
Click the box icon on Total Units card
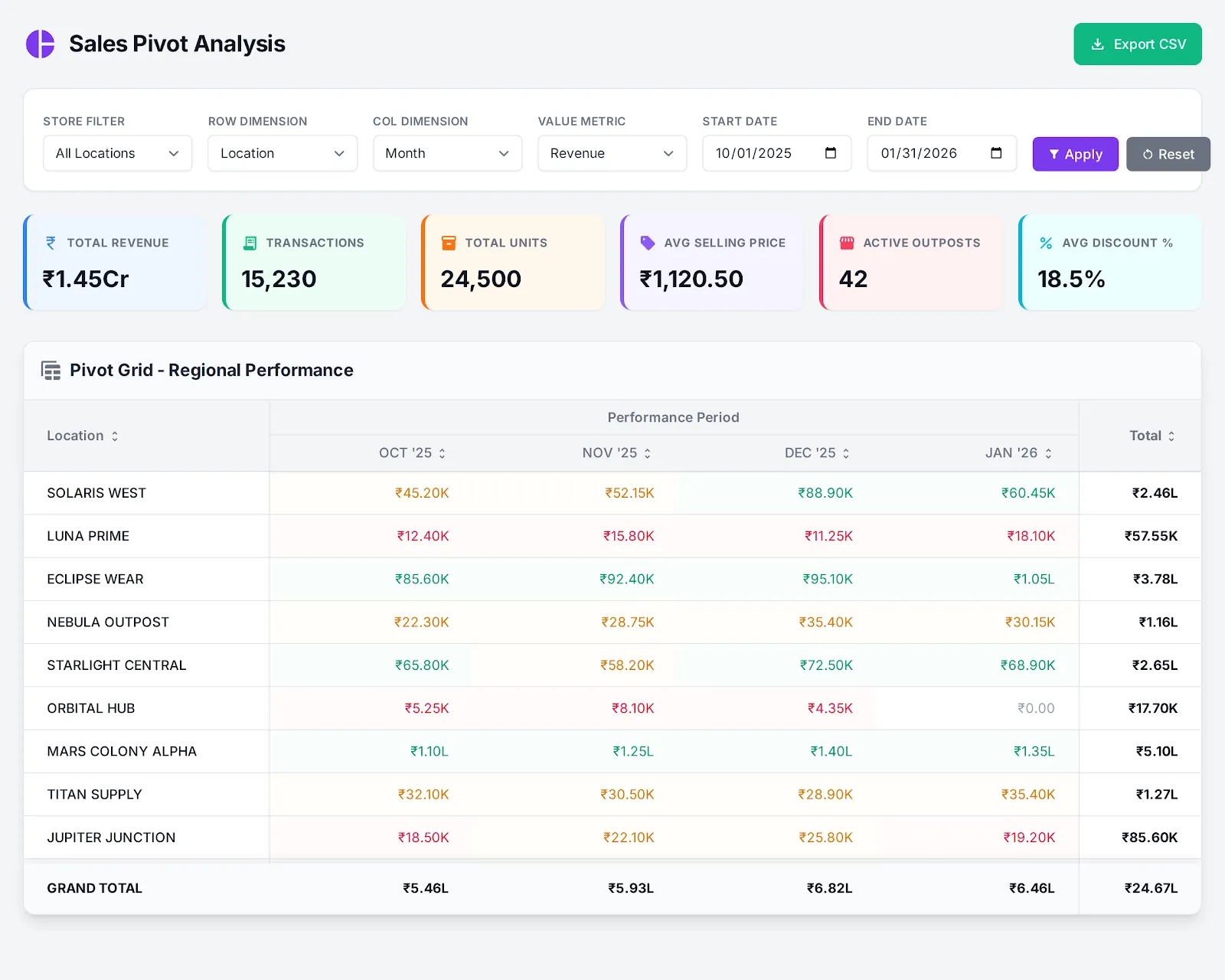point(448,243)
